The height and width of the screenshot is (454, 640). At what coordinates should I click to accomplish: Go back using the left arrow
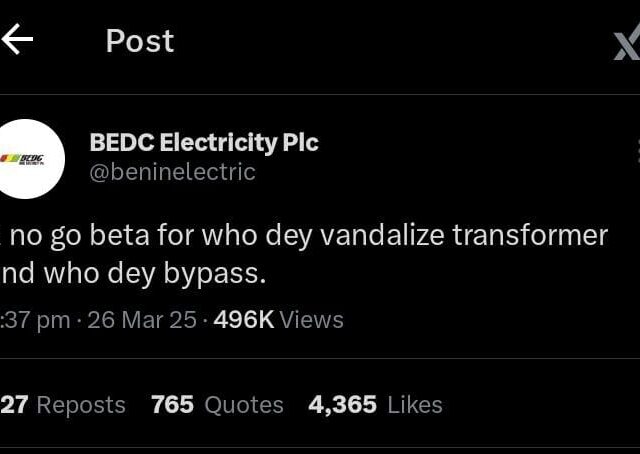[x=17, y=39]
